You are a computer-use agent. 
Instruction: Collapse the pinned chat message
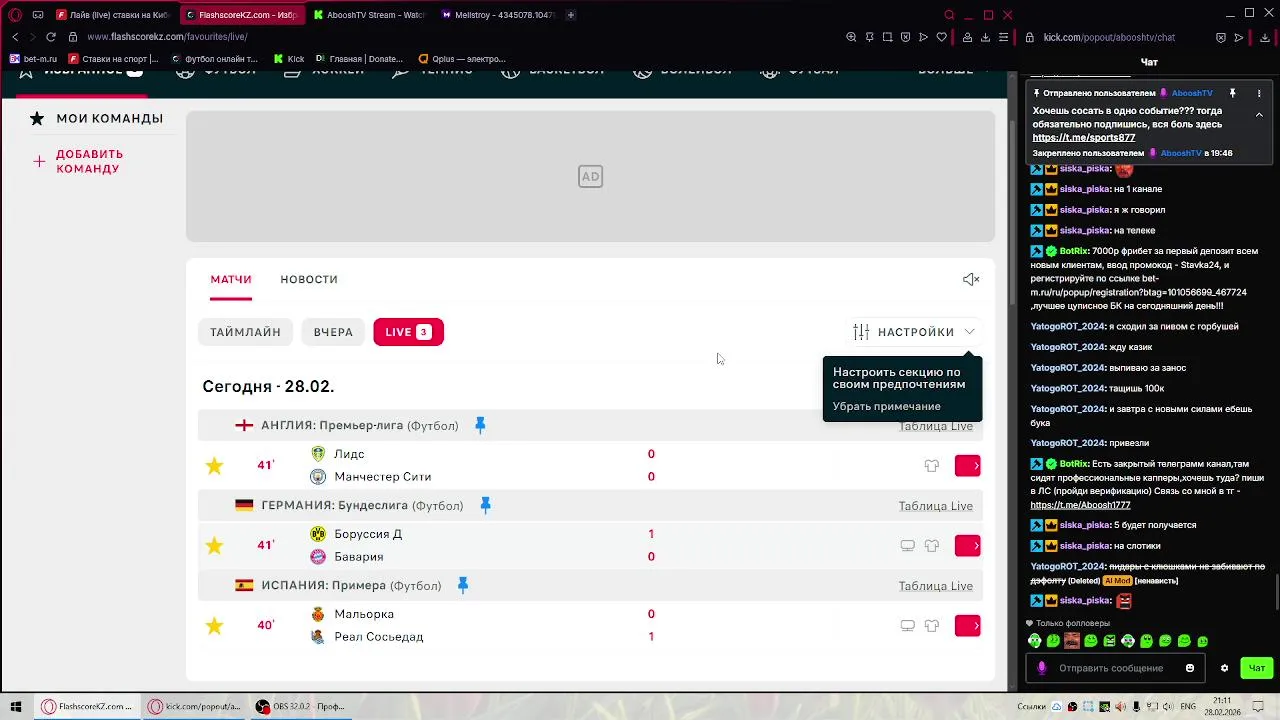pos(1259,115)
